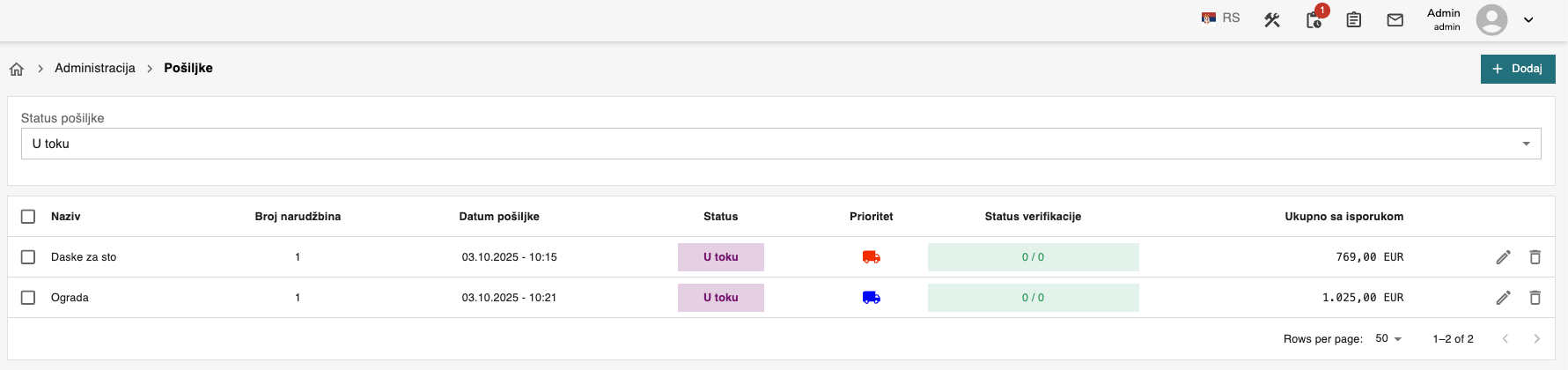Click verification status bar for Daske za sto
Image resolution: width=1568 pixels, height=370 pixels.
click(x=1033, y=257)
